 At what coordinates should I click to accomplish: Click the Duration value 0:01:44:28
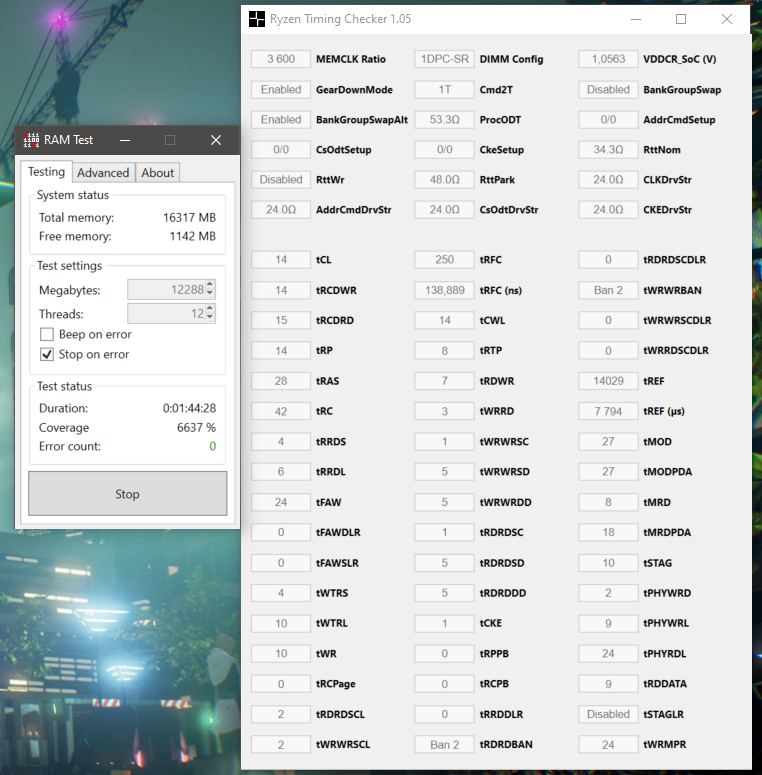pos(189,408)
